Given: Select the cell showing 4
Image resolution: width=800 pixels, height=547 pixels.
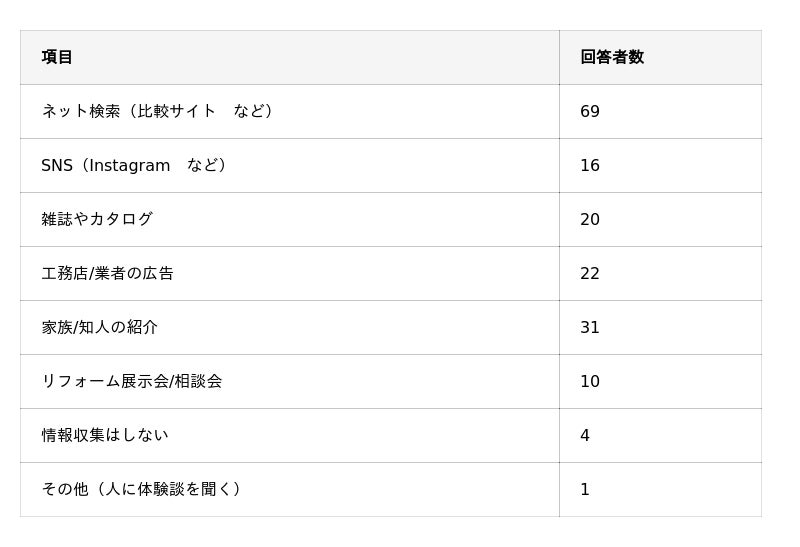Looking at the screenshot, I should pyautogui.click(x=585, y=435).
